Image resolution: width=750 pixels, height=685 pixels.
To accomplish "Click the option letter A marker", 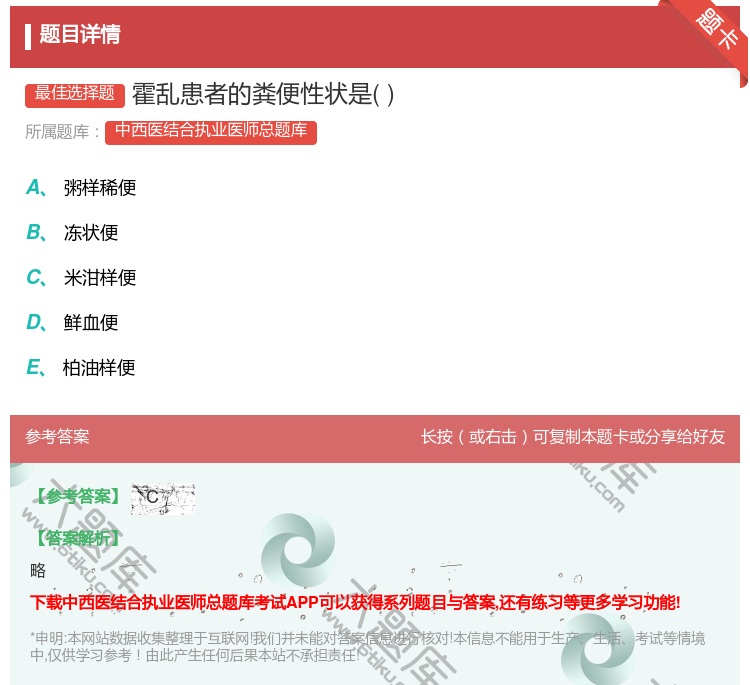I will pyautogui.click(x=35, y=187).
